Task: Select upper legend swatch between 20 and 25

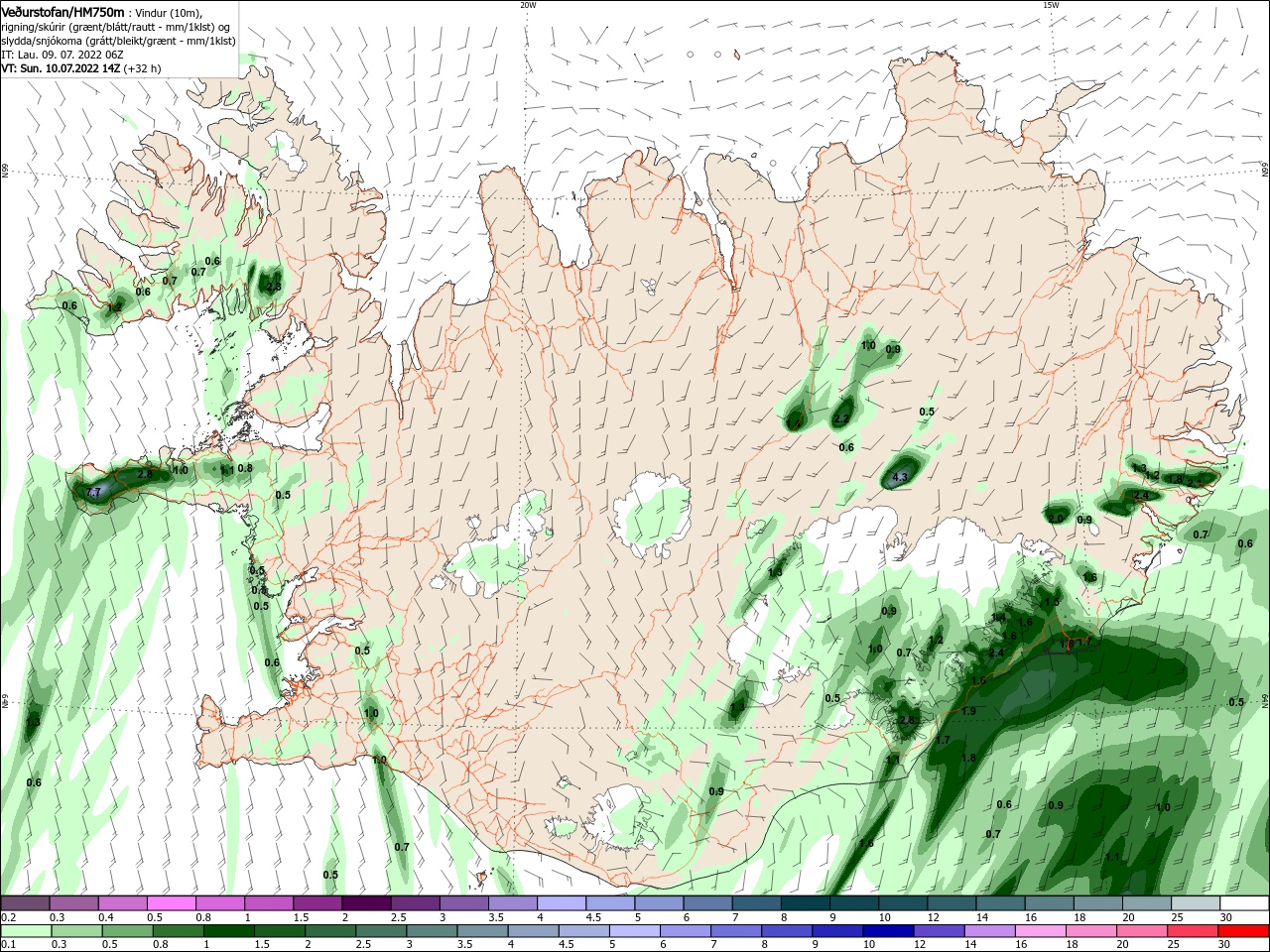Action: (x=1148, y=903)
